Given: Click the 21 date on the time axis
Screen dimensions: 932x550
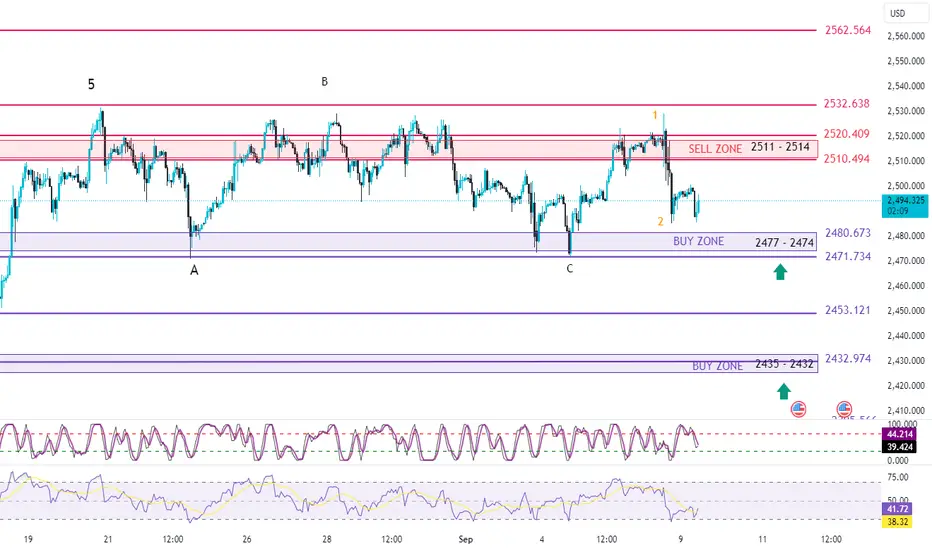Looking at the screenshot, I should (x=108, y=539).
